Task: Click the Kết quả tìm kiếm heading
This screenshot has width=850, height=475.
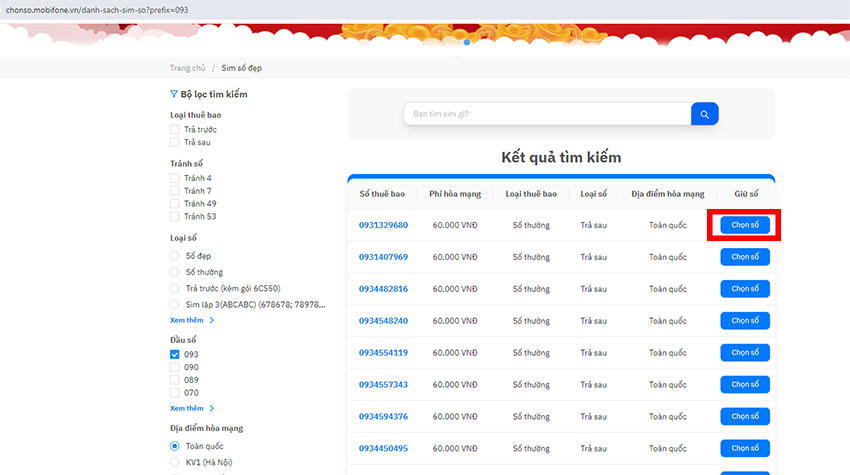Action: tap(561, 157)
